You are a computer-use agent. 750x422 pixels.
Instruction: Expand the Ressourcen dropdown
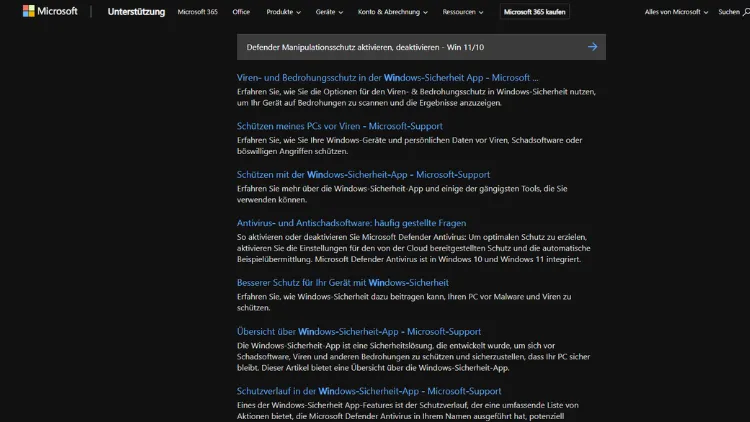[463, 12]
